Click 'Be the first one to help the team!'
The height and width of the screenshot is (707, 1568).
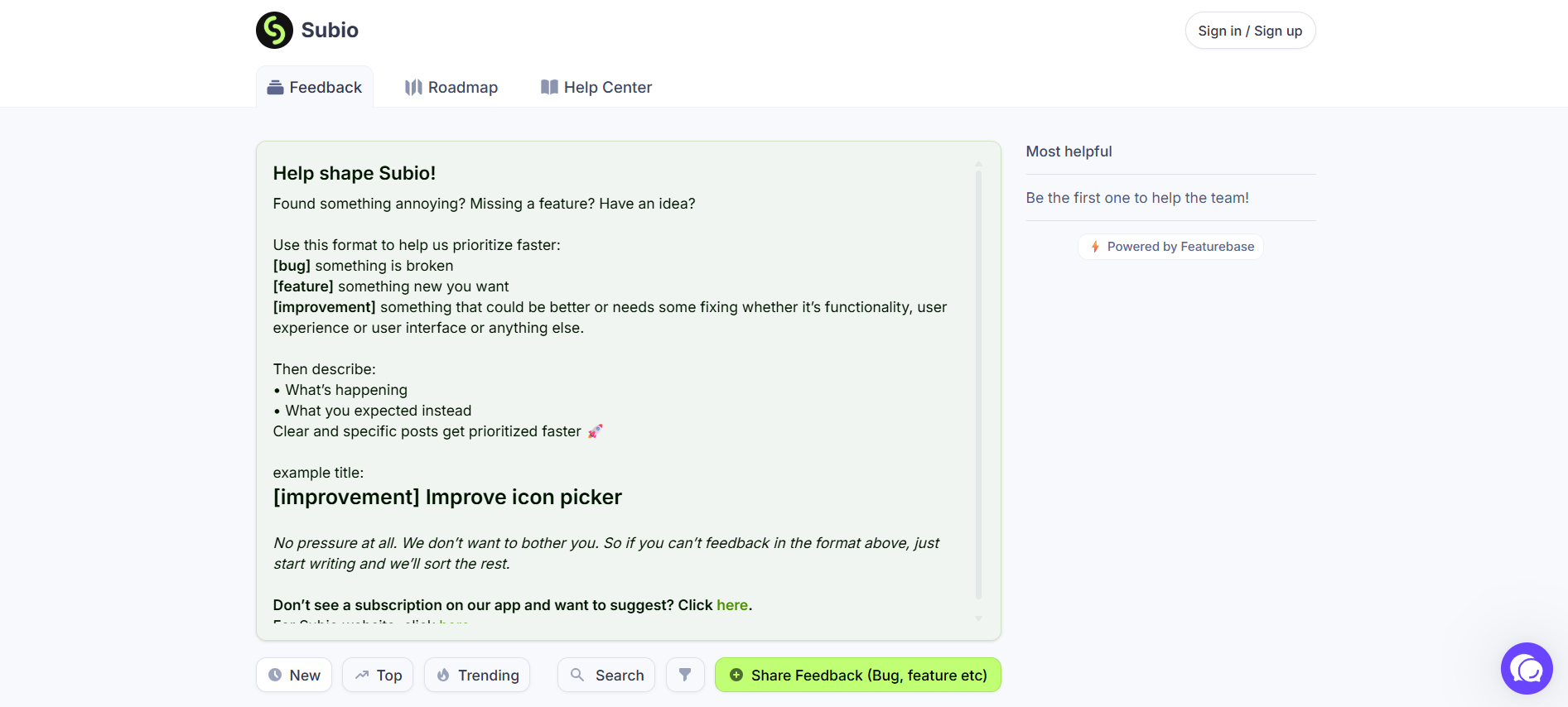pyautogui.click(x=1137, y=198)
